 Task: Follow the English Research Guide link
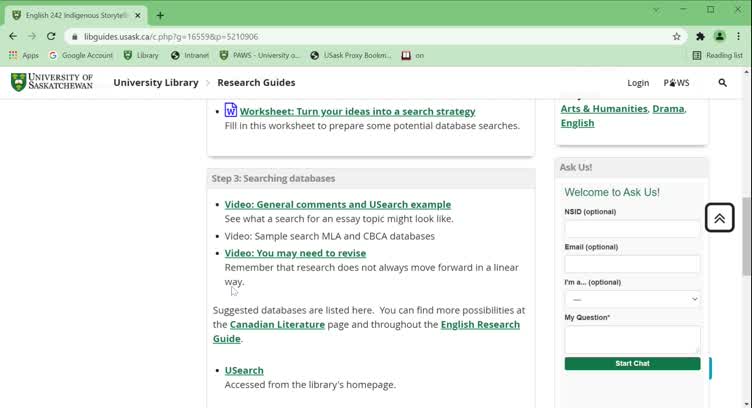(480, 325)
